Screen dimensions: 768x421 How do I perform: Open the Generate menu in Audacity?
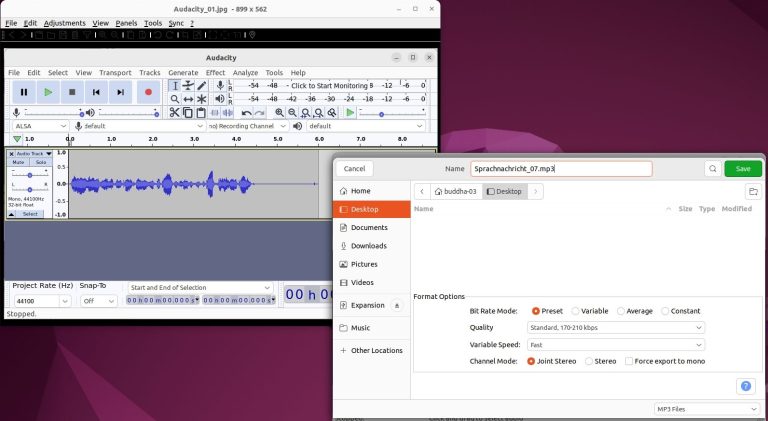point(183,72)
